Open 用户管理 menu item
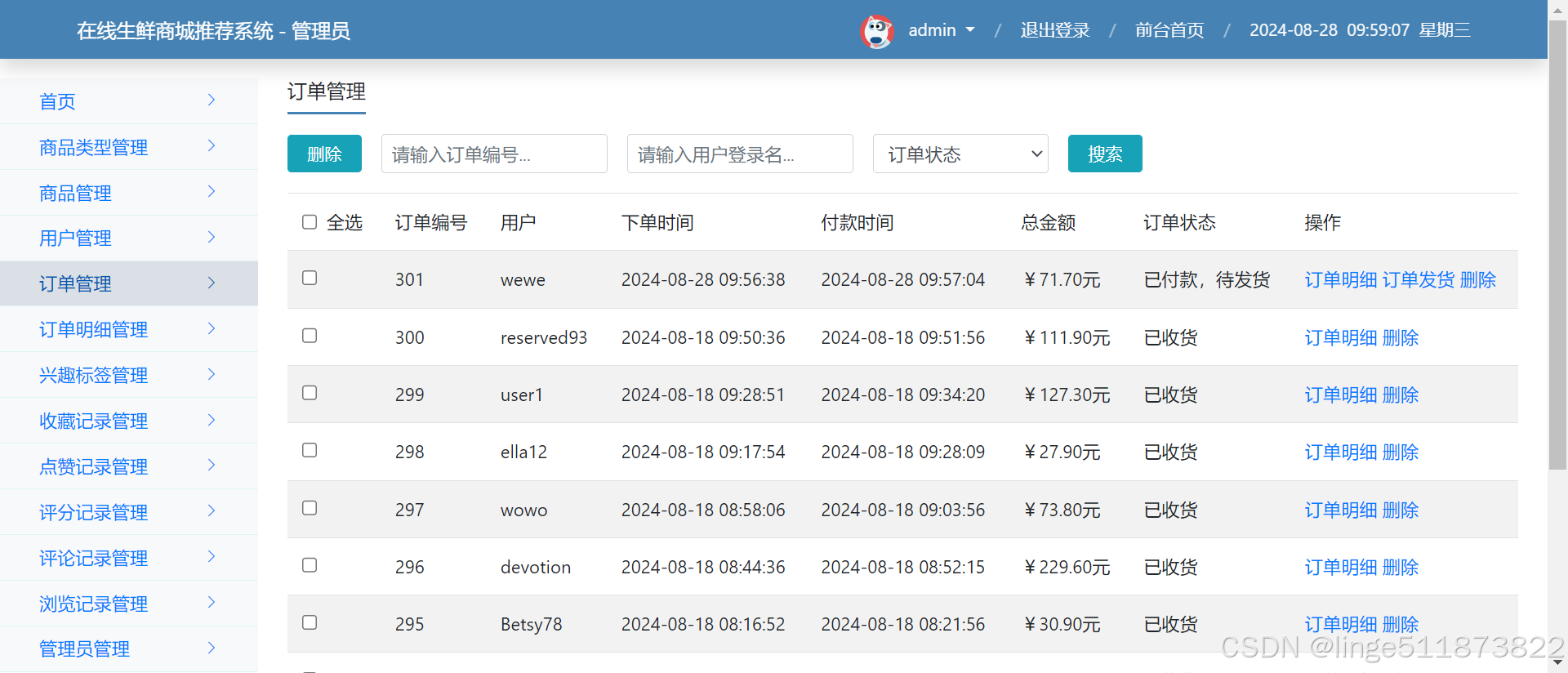 click(x=129, y=238)
